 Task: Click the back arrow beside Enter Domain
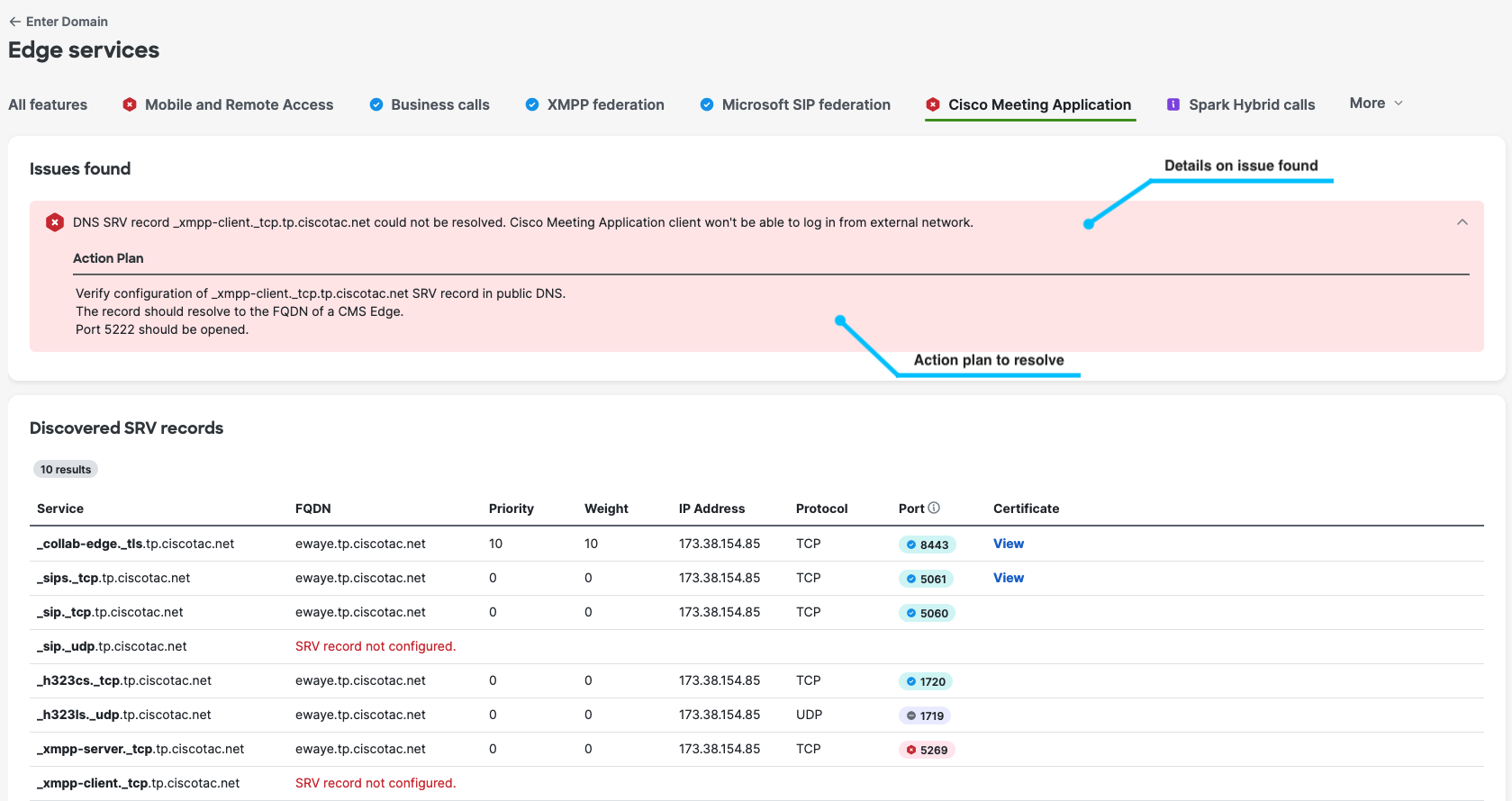tap(14, 22)
